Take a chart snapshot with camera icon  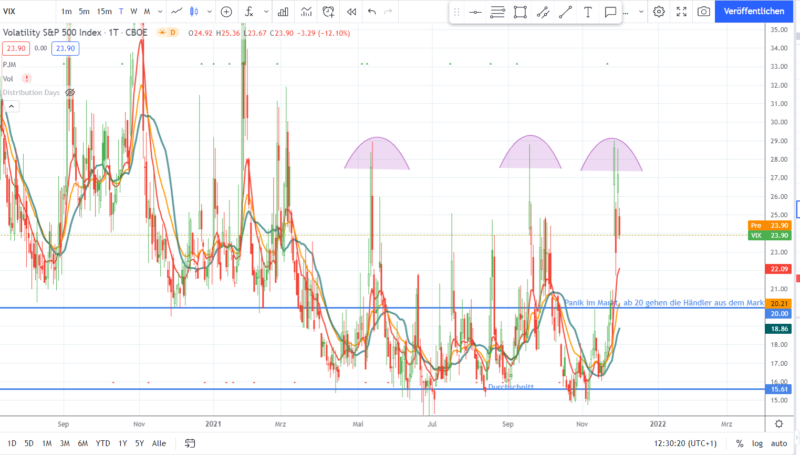pos(704,12)
